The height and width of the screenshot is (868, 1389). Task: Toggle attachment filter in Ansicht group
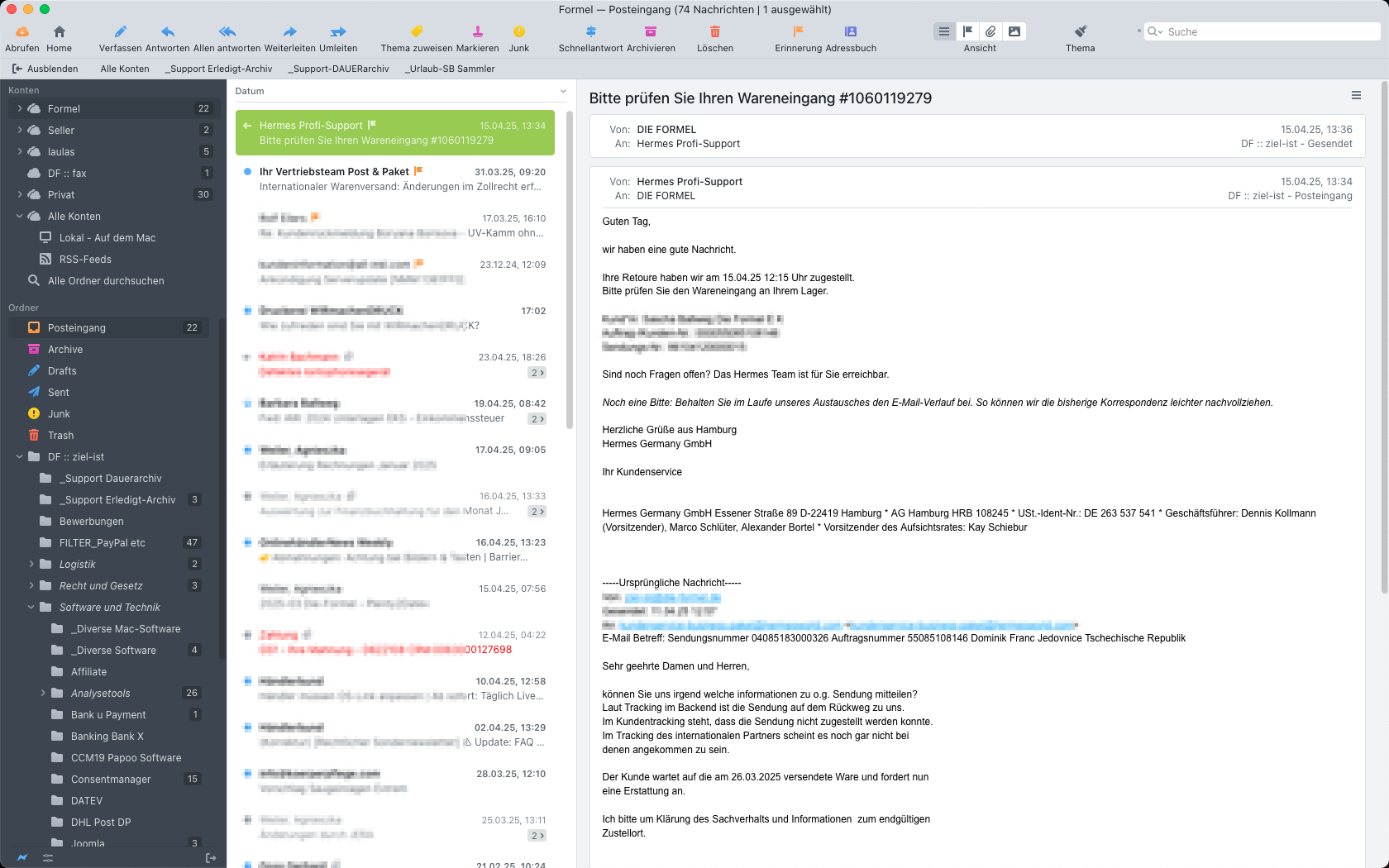coord(990,31)
